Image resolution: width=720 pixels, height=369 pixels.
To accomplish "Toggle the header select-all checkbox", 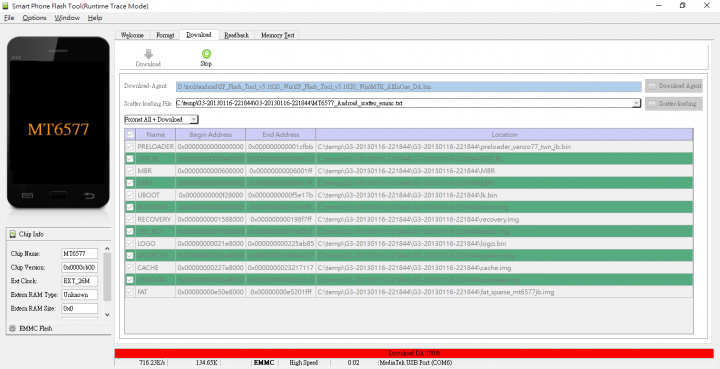I will [130, 134].
